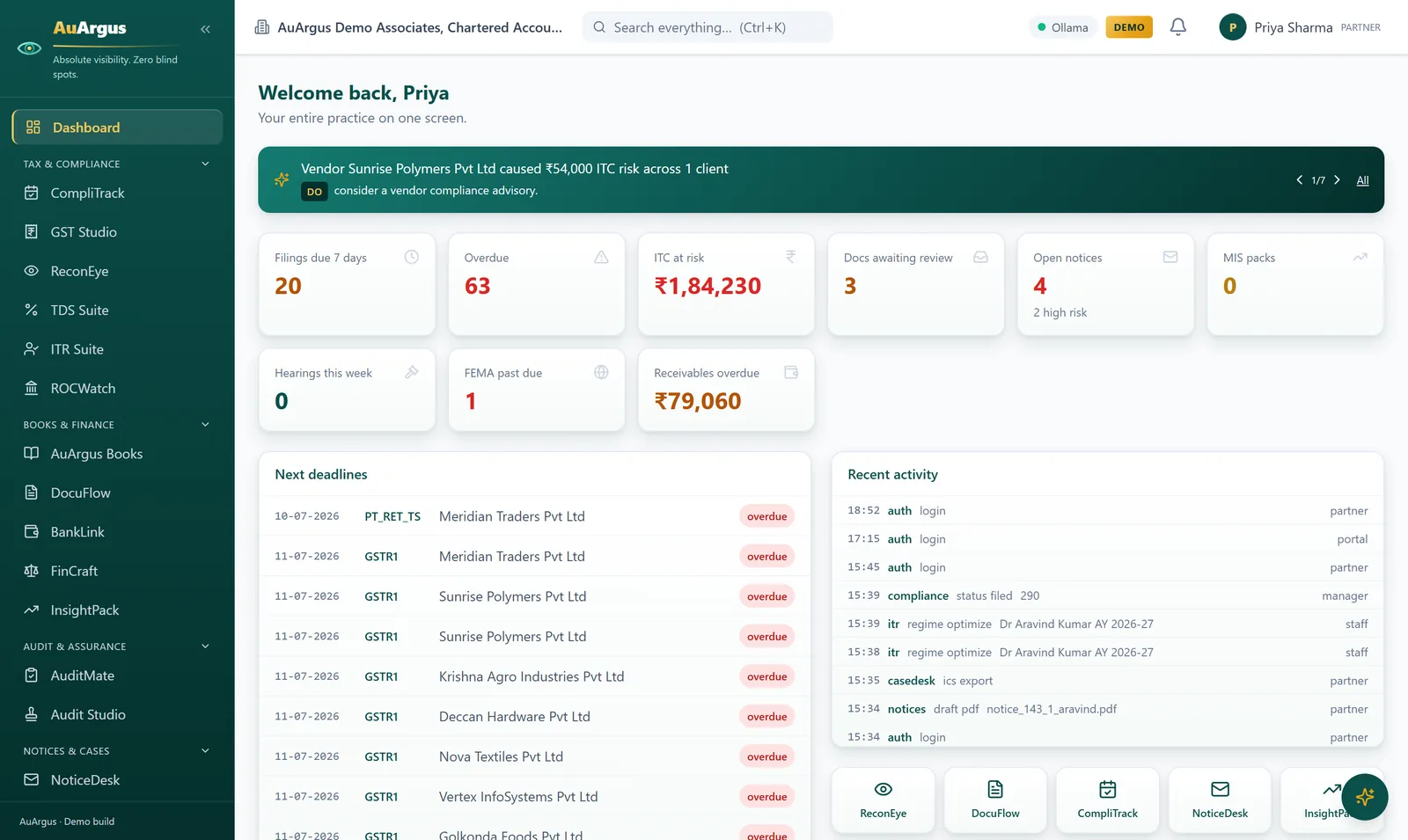
Task: Click the trend icon on MIS packs card
Action: coord(1360,257)
